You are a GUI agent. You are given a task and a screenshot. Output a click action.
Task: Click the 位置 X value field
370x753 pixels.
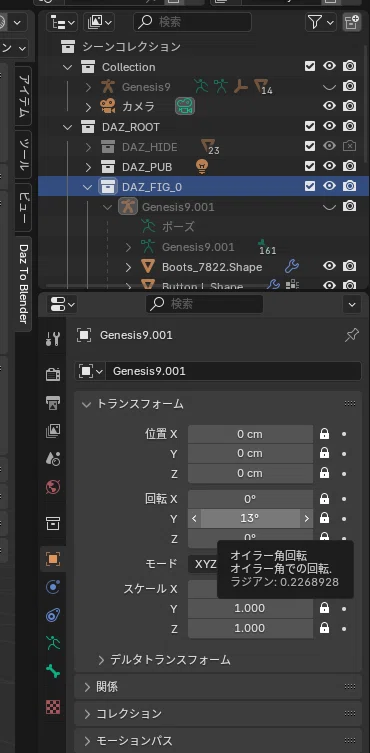tap(250, 434)
